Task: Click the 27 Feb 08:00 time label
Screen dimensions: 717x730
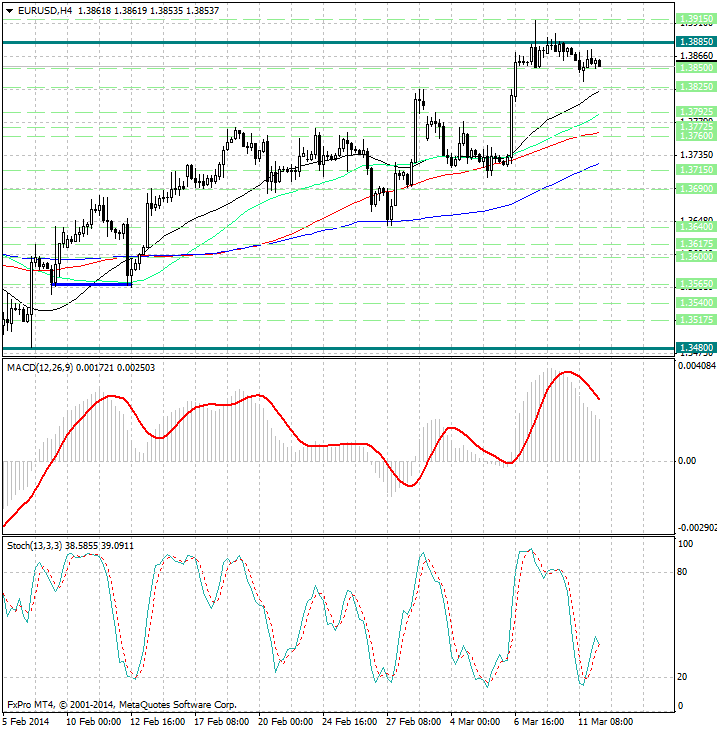Action: [413, 722]
